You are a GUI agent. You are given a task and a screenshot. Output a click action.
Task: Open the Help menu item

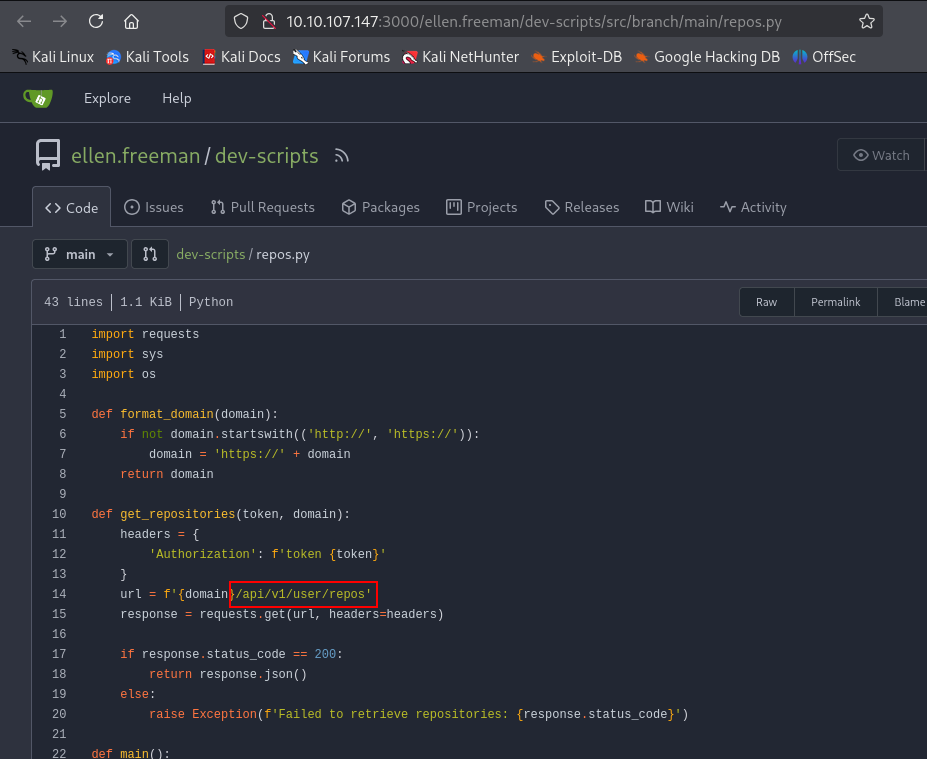(177, 98)
